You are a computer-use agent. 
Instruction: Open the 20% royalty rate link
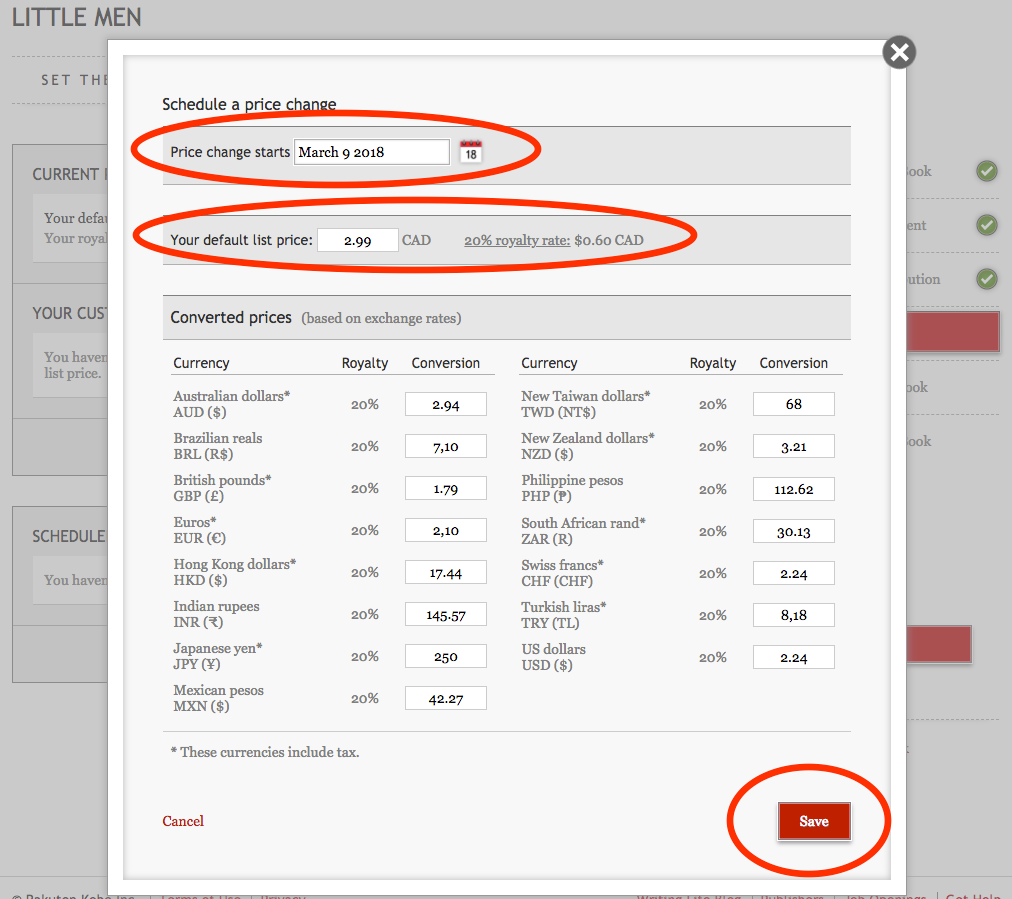[x=516, y=241]
